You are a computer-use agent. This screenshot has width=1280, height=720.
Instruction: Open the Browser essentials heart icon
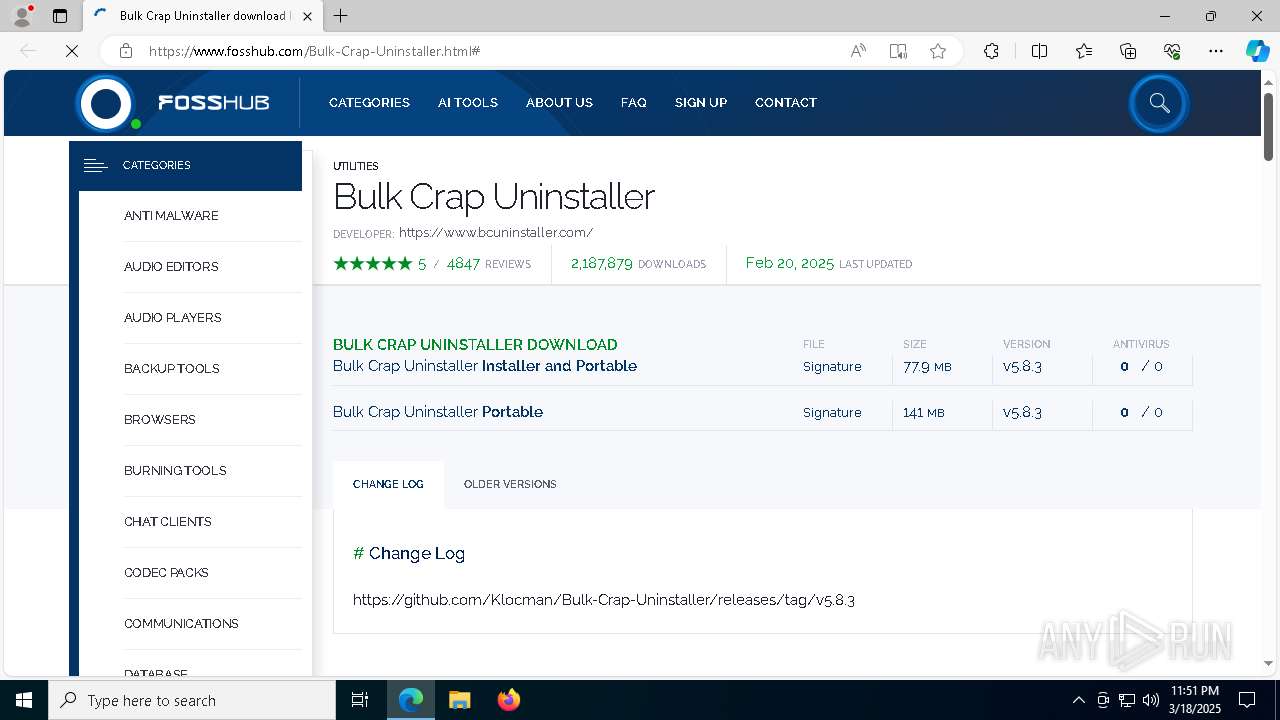click(1172, 51)
